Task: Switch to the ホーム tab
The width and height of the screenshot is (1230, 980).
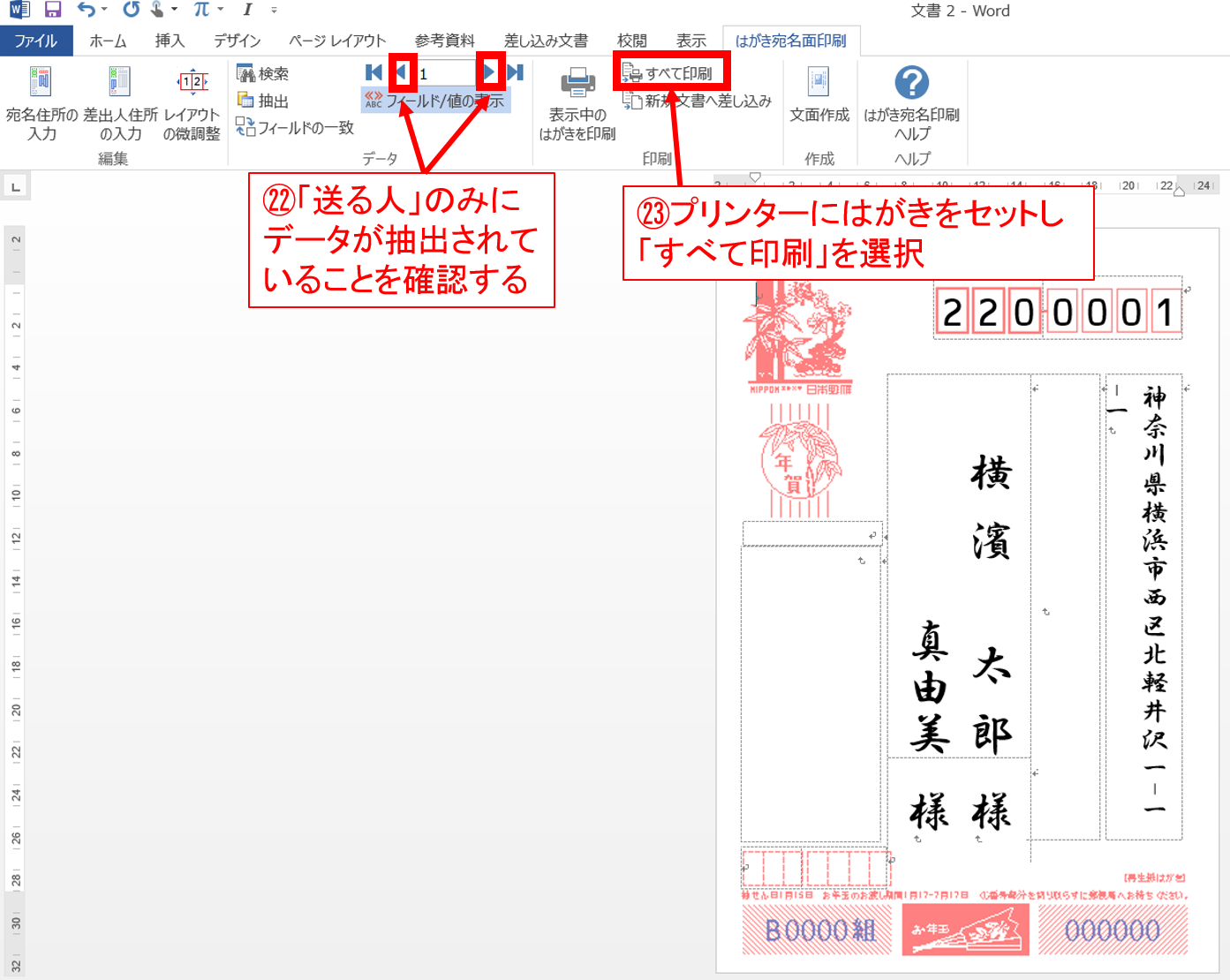Action: pos(108,41)
